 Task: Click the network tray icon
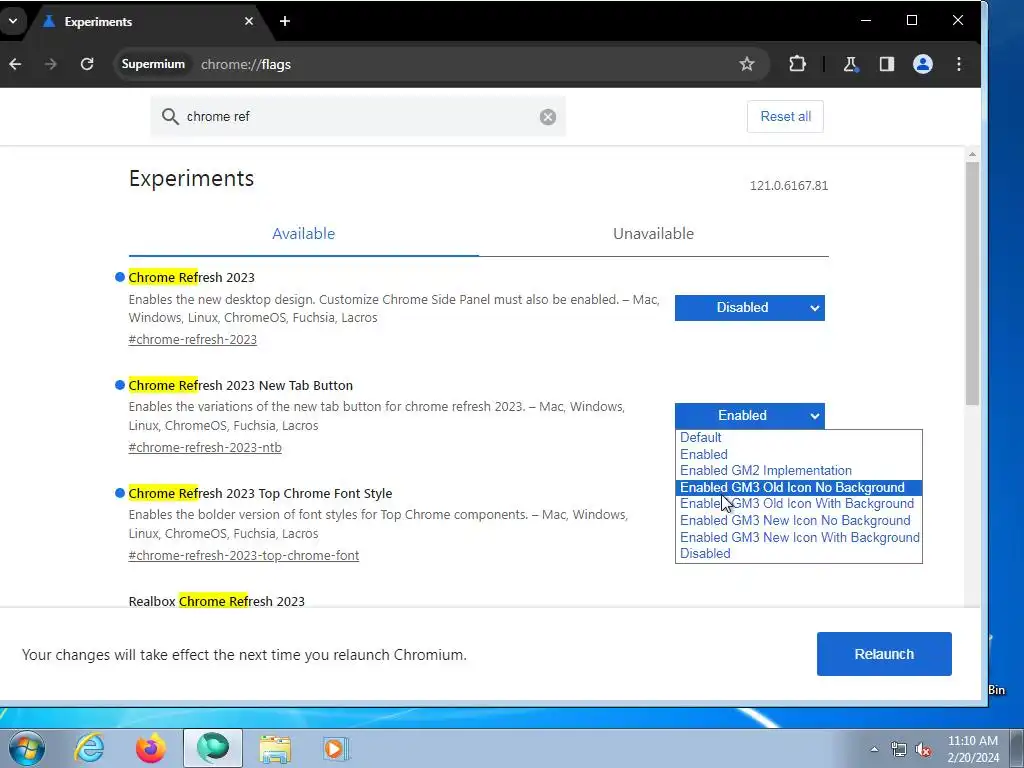pyautogui.click(x=899, y=750)
